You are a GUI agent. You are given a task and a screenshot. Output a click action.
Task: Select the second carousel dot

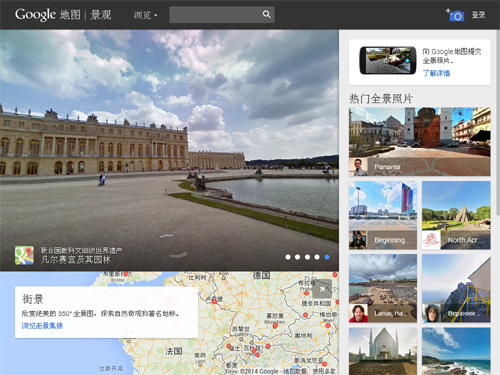point(298,257)
